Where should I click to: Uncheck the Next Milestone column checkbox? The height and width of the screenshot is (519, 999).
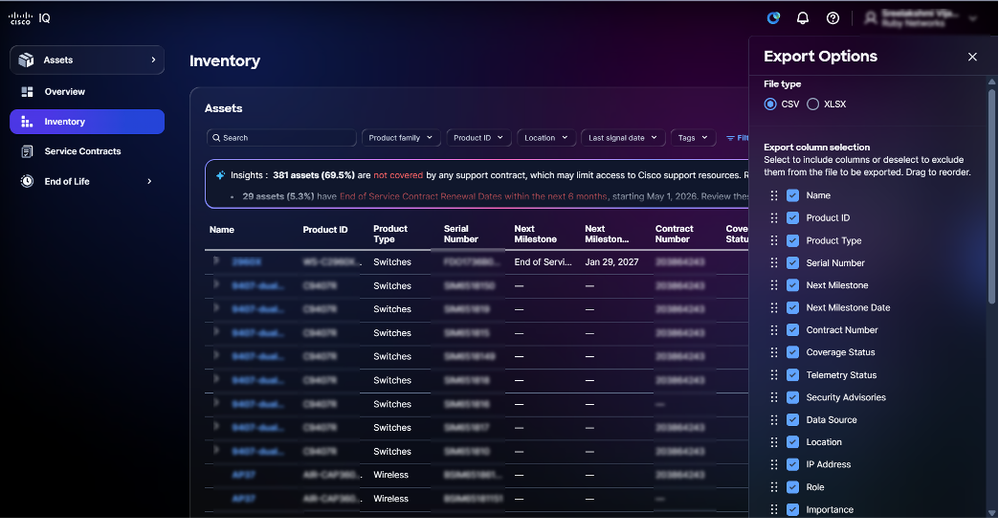point(793,285)
